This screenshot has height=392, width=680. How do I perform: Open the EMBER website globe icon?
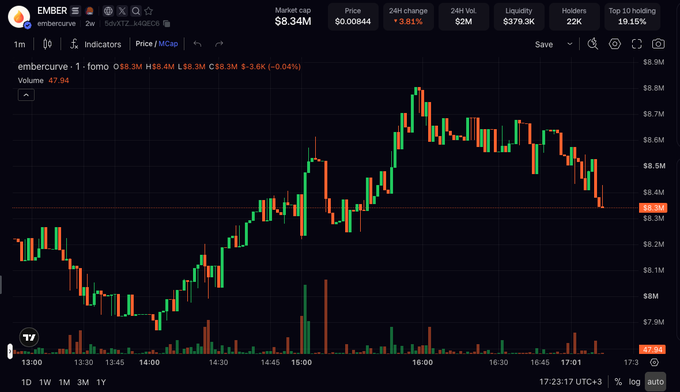(108, 11)
